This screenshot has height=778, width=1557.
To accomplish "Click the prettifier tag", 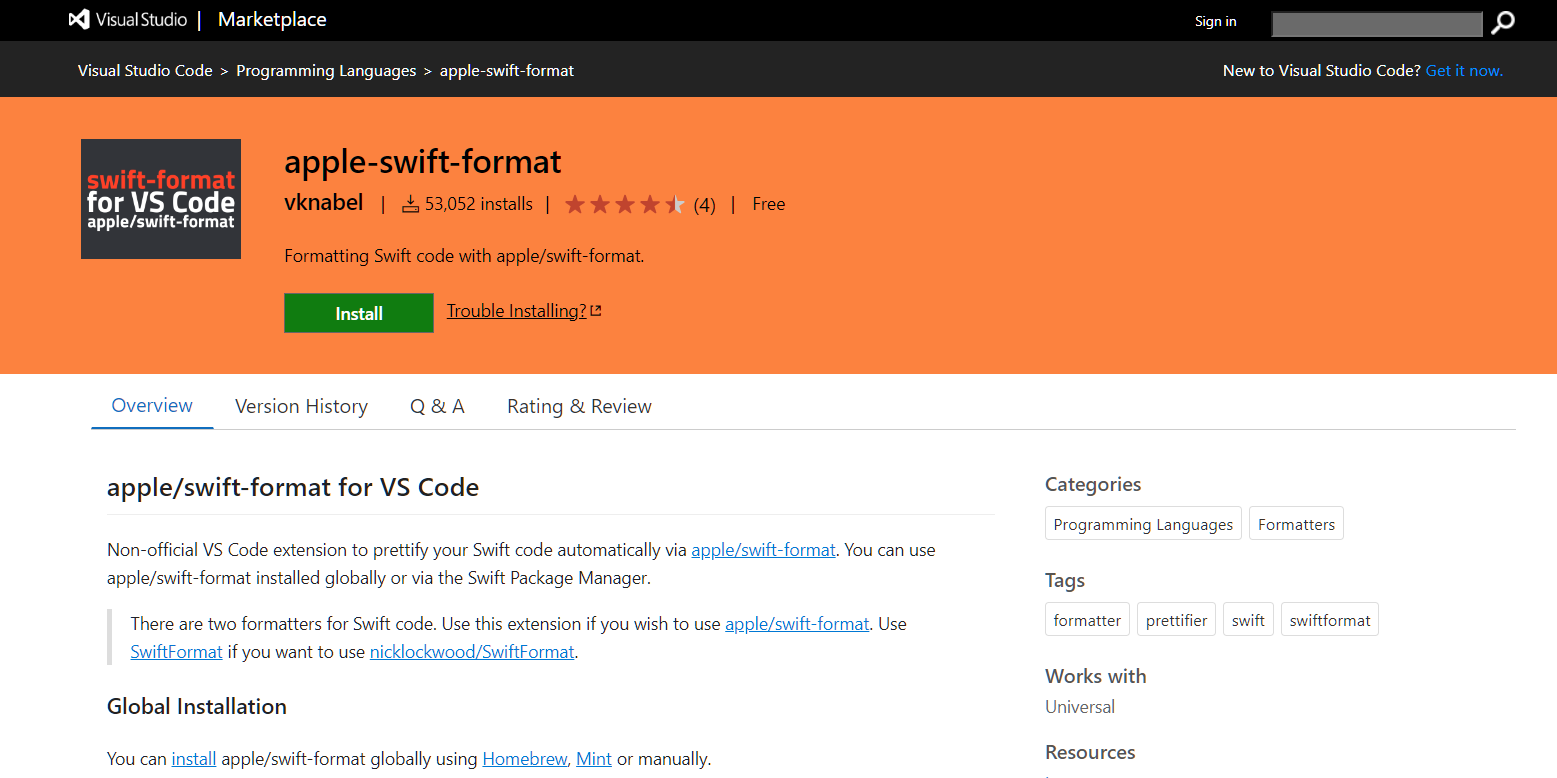I will click(x=1176, y=620).
